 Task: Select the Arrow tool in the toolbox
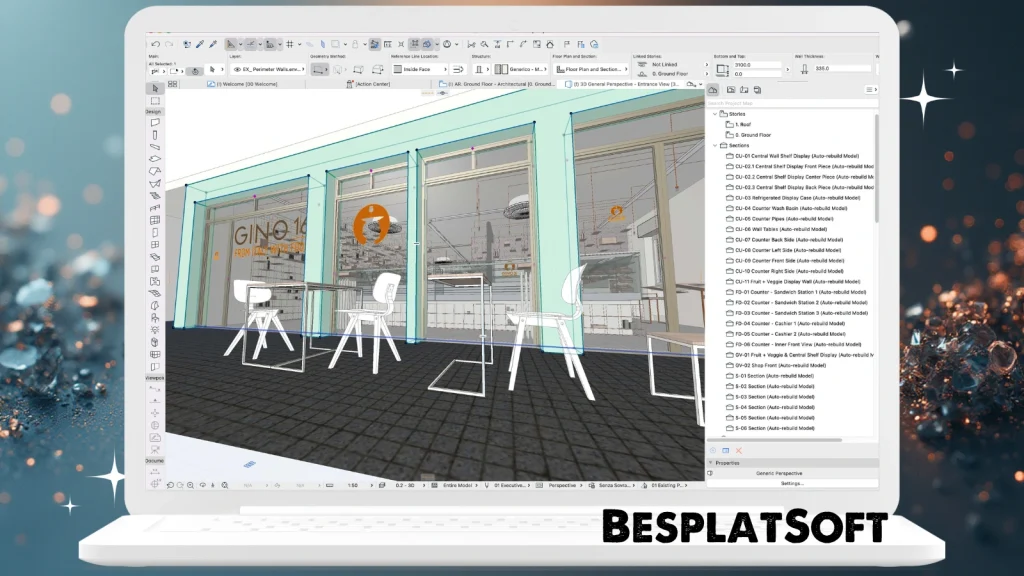(x=155, y=87)
